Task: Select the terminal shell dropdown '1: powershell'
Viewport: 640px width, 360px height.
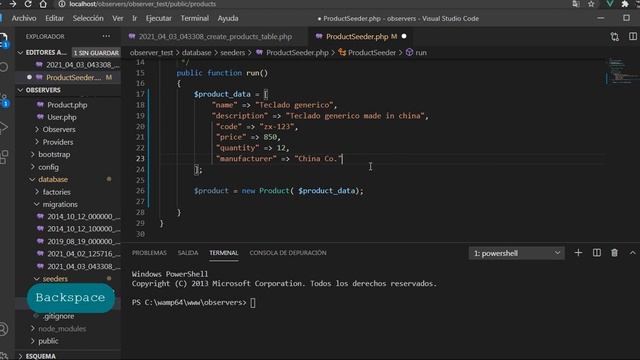Action: tap(517, 253)
